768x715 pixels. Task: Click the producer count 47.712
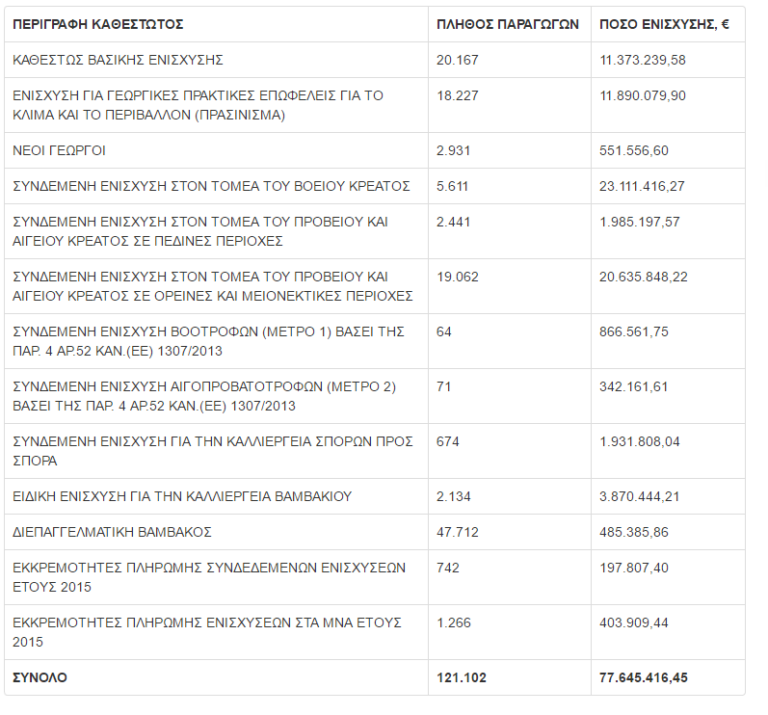pyautogui.click(x=457, y=532)
